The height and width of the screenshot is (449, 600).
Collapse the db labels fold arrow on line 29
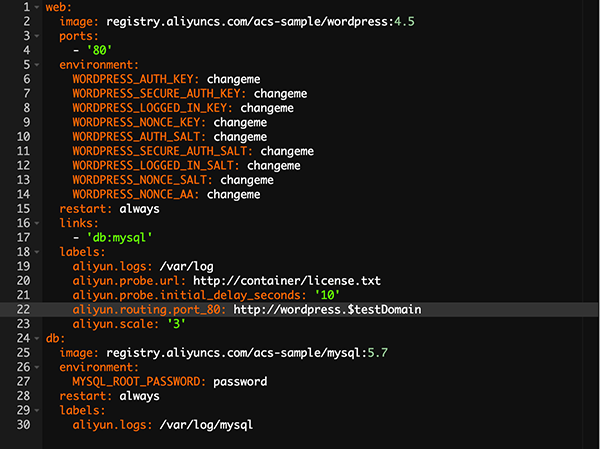[37, 410]
